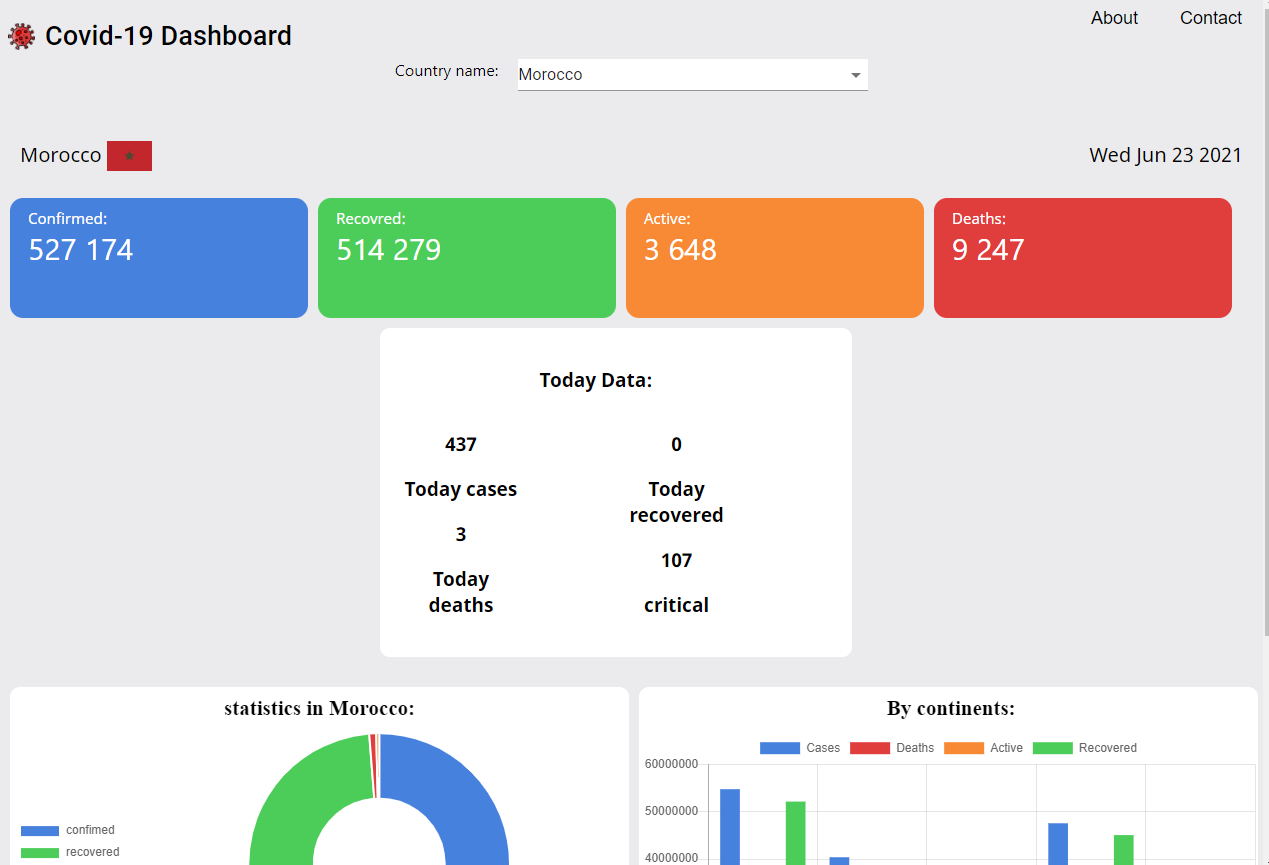Click the orange Active stats card

pyautogui.click(x=775, y=258)
